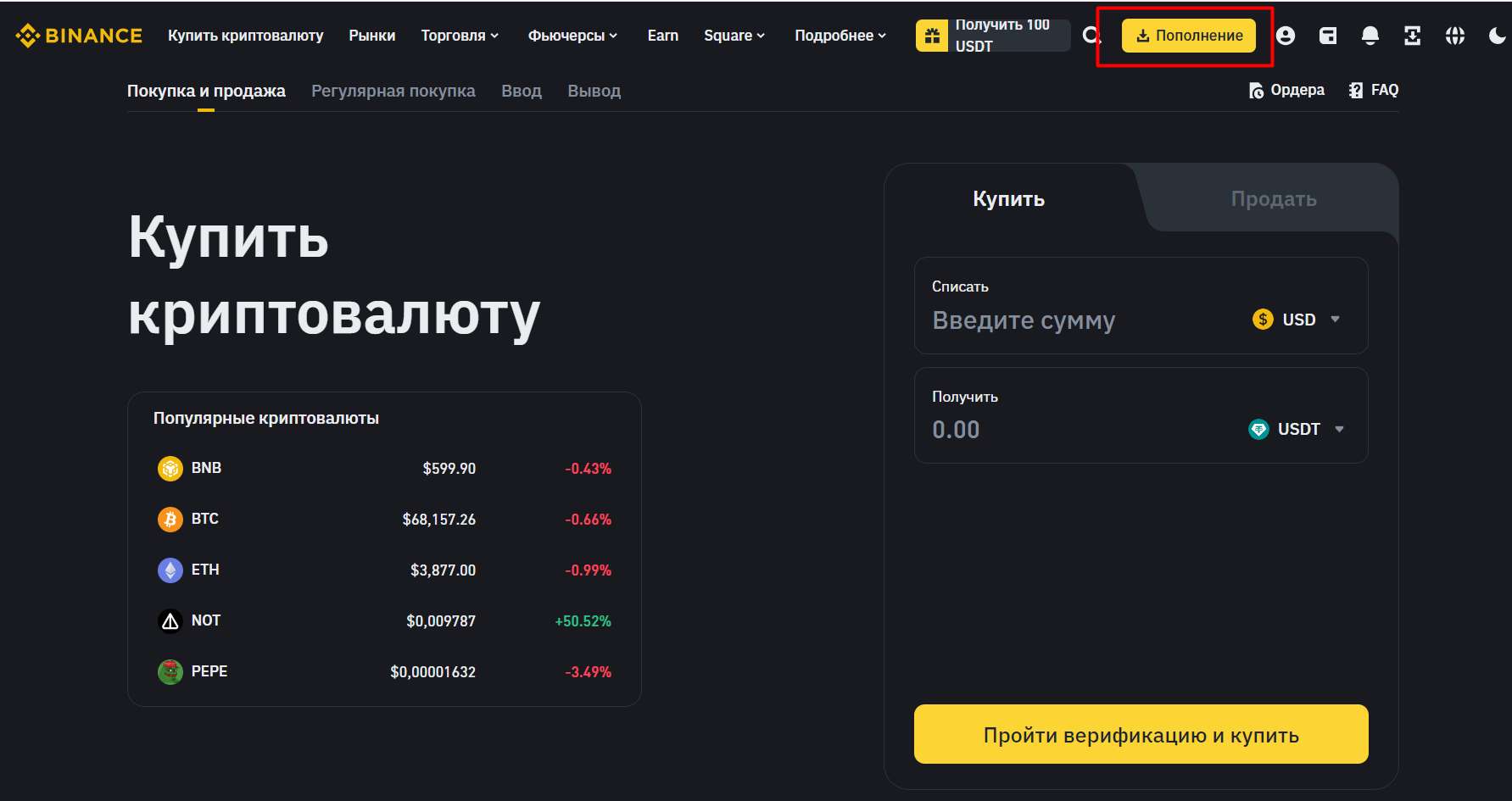Select the Купить tab
The height and width of the screenshot is (801, 1512).
1009,198
